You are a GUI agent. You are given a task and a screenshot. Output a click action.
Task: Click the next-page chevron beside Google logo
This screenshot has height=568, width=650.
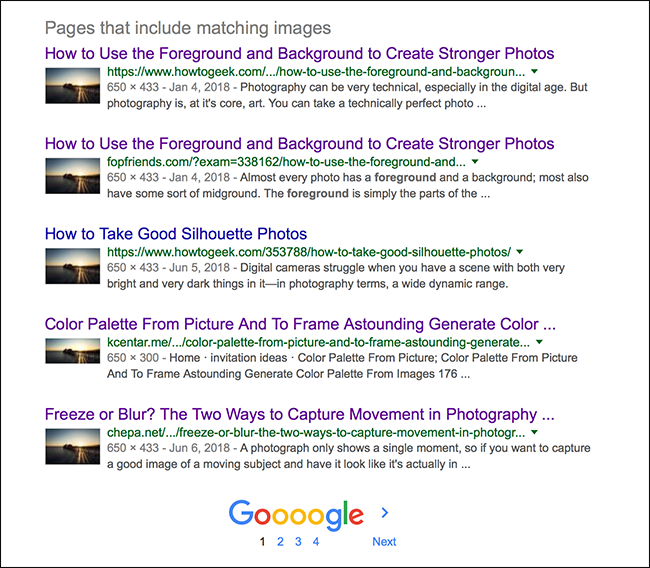click(385, 513)
